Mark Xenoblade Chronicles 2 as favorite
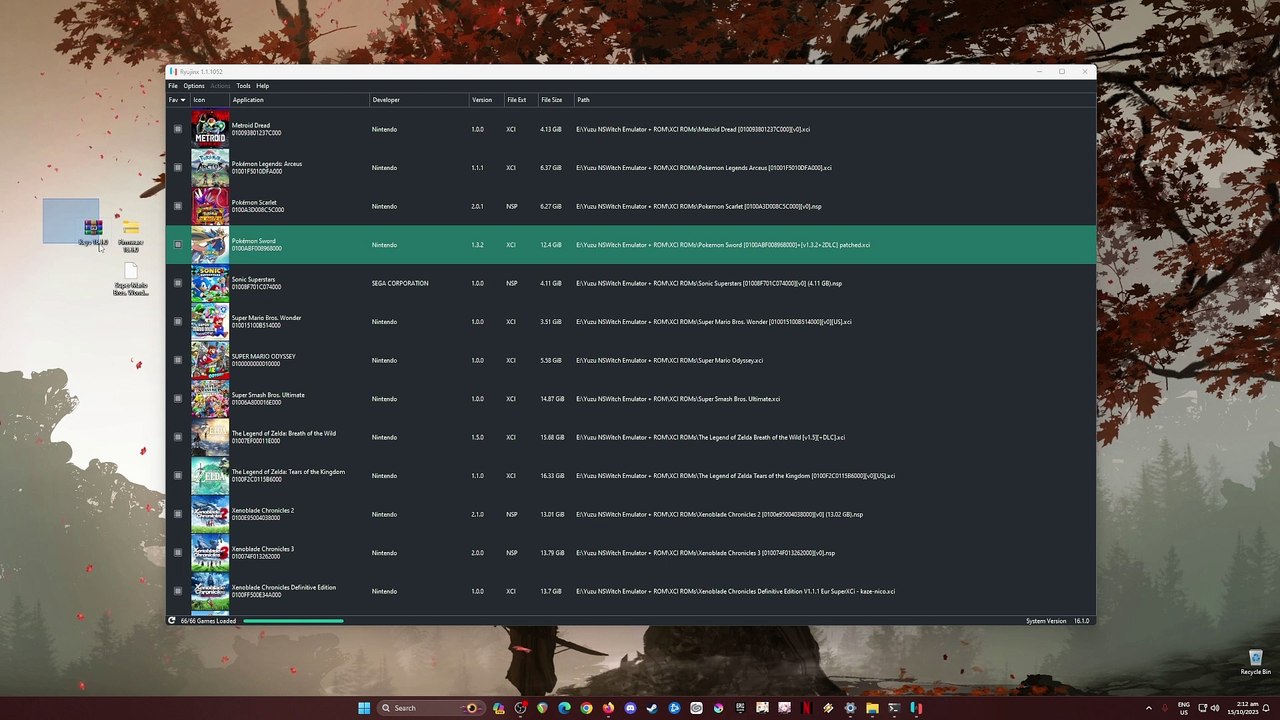1280x720 pixels. click(178, 514)
